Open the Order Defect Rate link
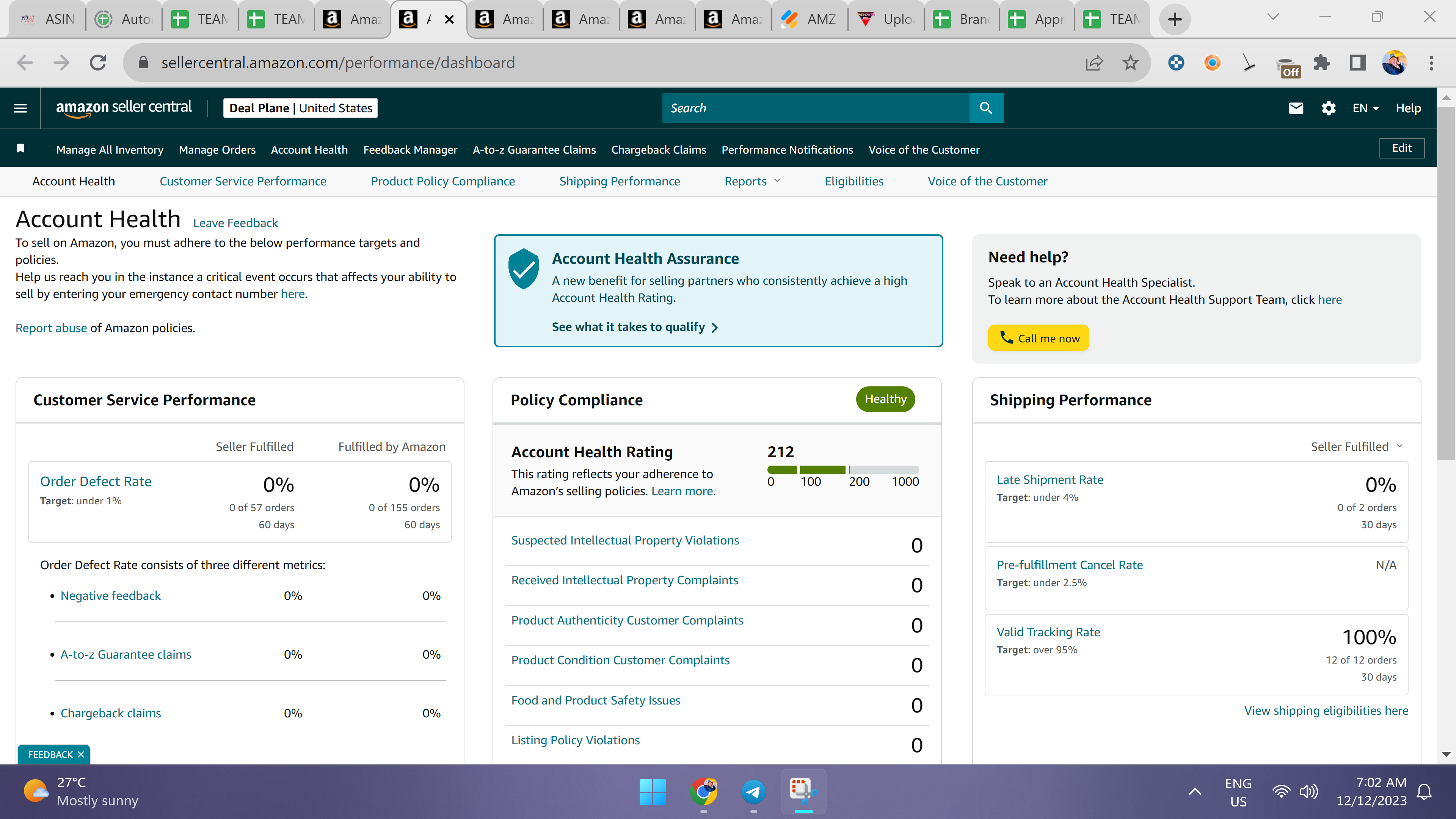 pos(96,481)
